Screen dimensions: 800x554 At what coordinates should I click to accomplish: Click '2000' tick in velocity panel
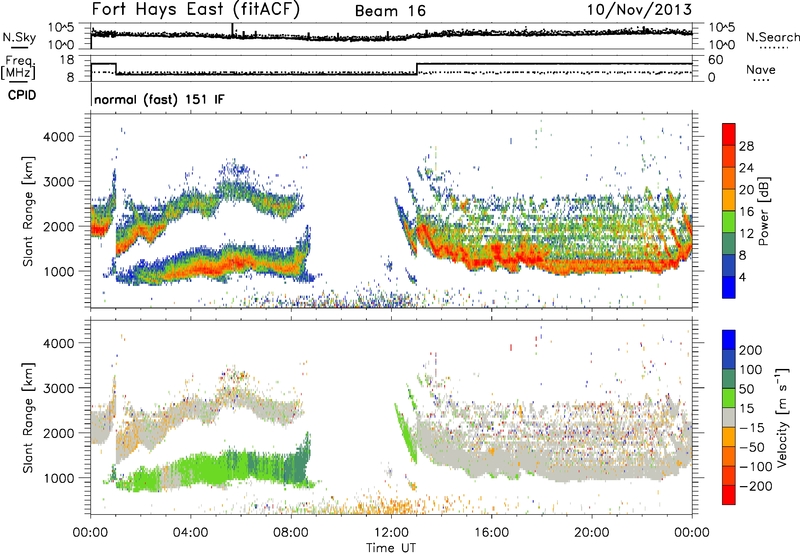58,433
